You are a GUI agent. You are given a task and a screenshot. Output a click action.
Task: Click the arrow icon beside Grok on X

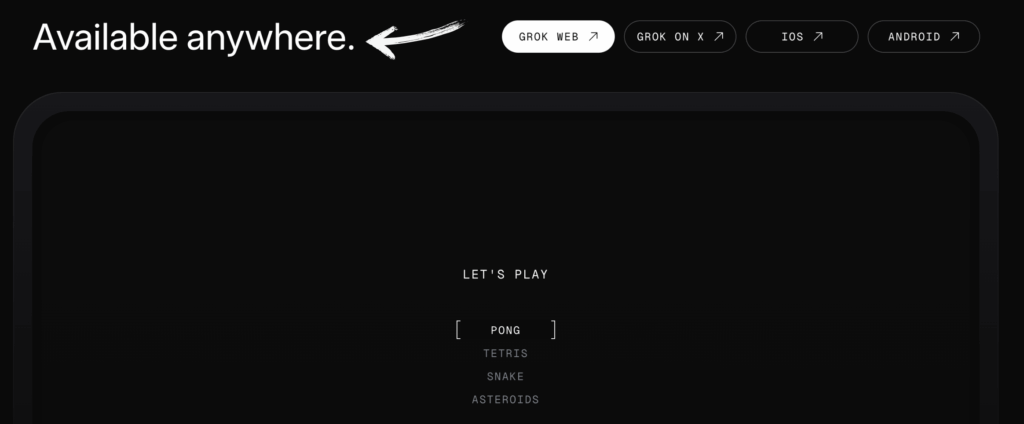(x=718, y=37)
